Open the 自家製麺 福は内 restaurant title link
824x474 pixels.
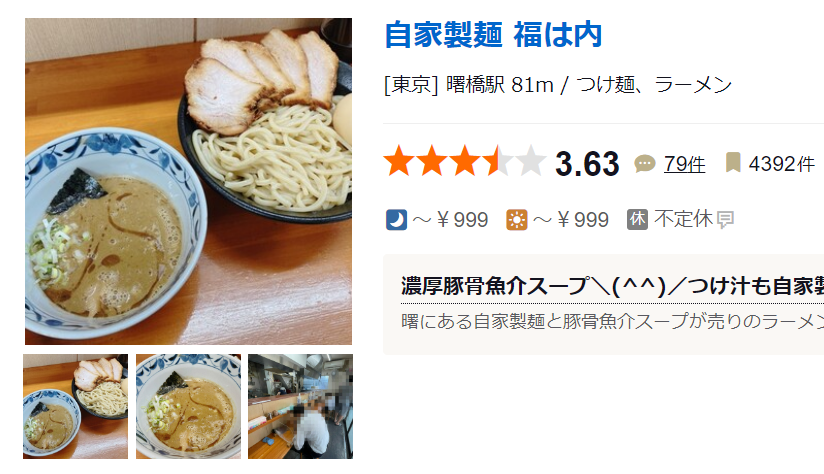coord(493,35)
